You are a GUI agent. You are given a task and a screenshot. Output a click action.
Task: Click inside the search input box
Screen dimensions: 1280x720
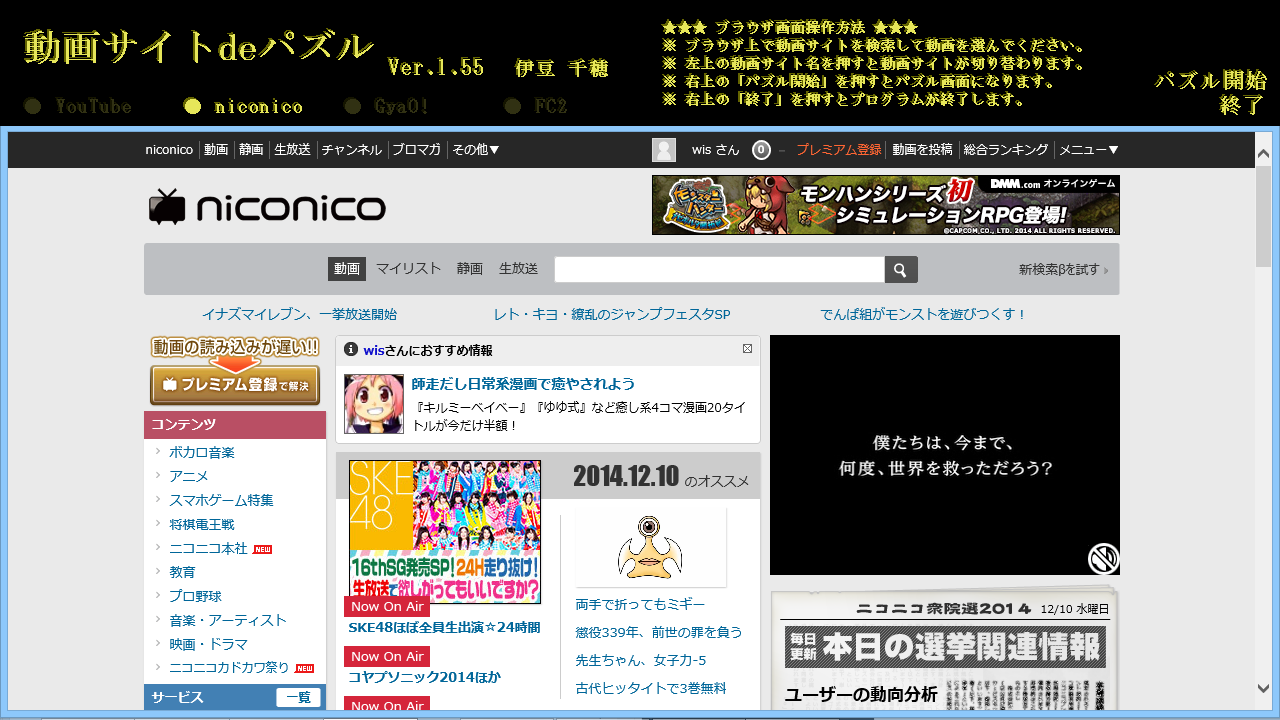pos(718,269)
